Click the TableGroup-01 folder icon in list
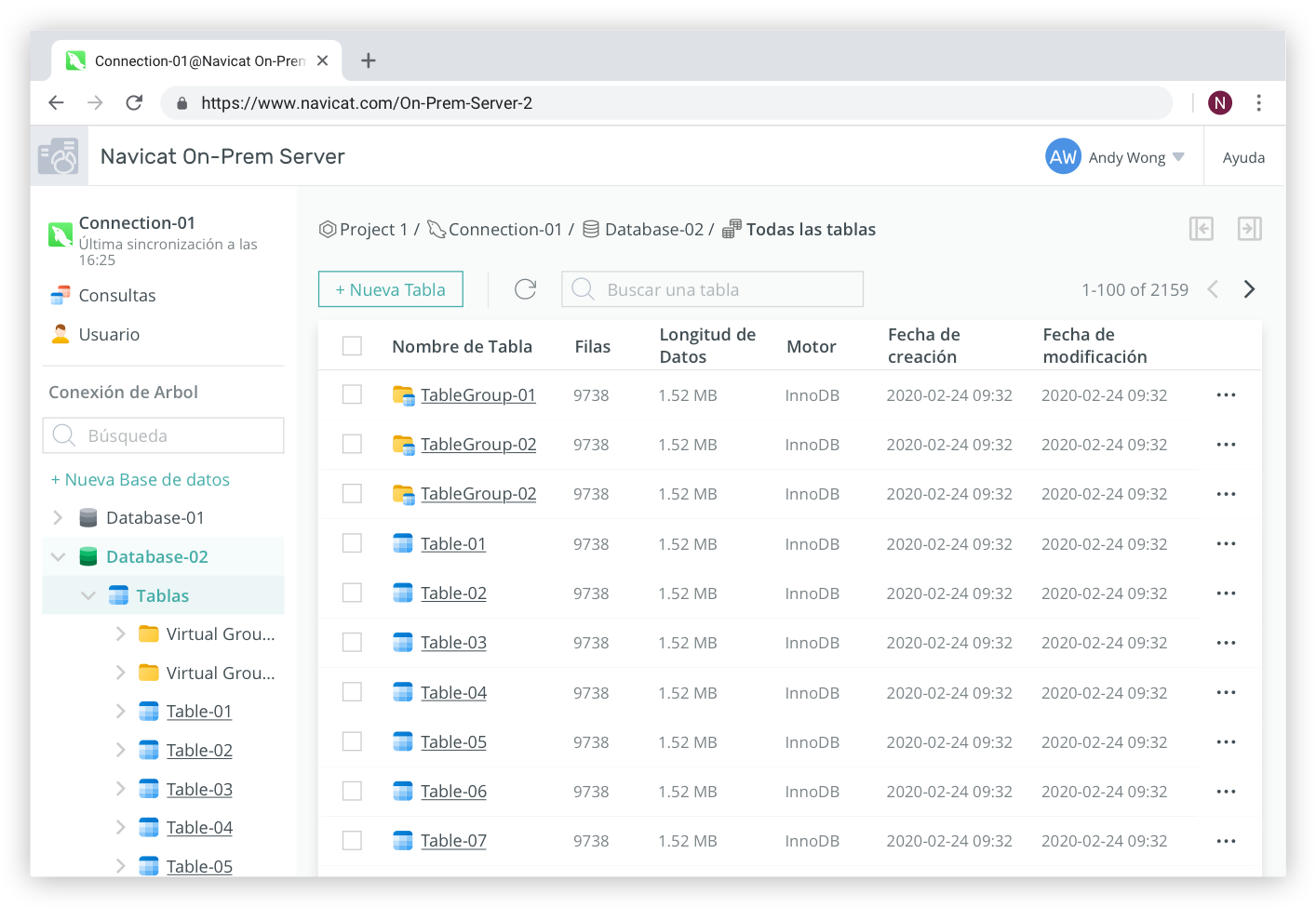Image resolution: width=1316 pixels, height=907 pixels. (x=403, y=395)
